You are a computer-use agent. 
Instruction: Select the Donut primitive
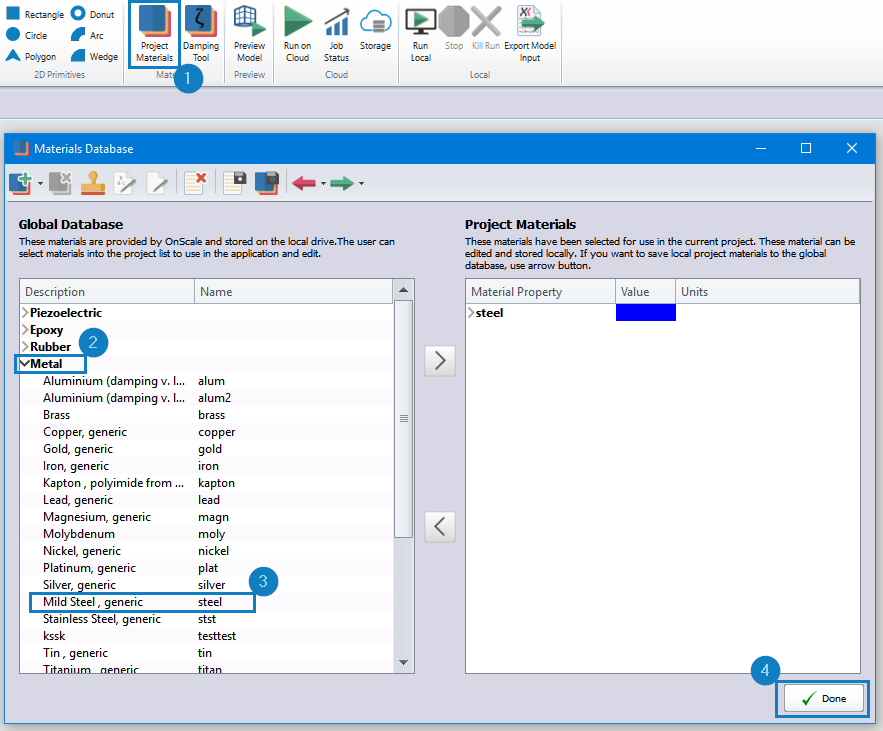93,14
